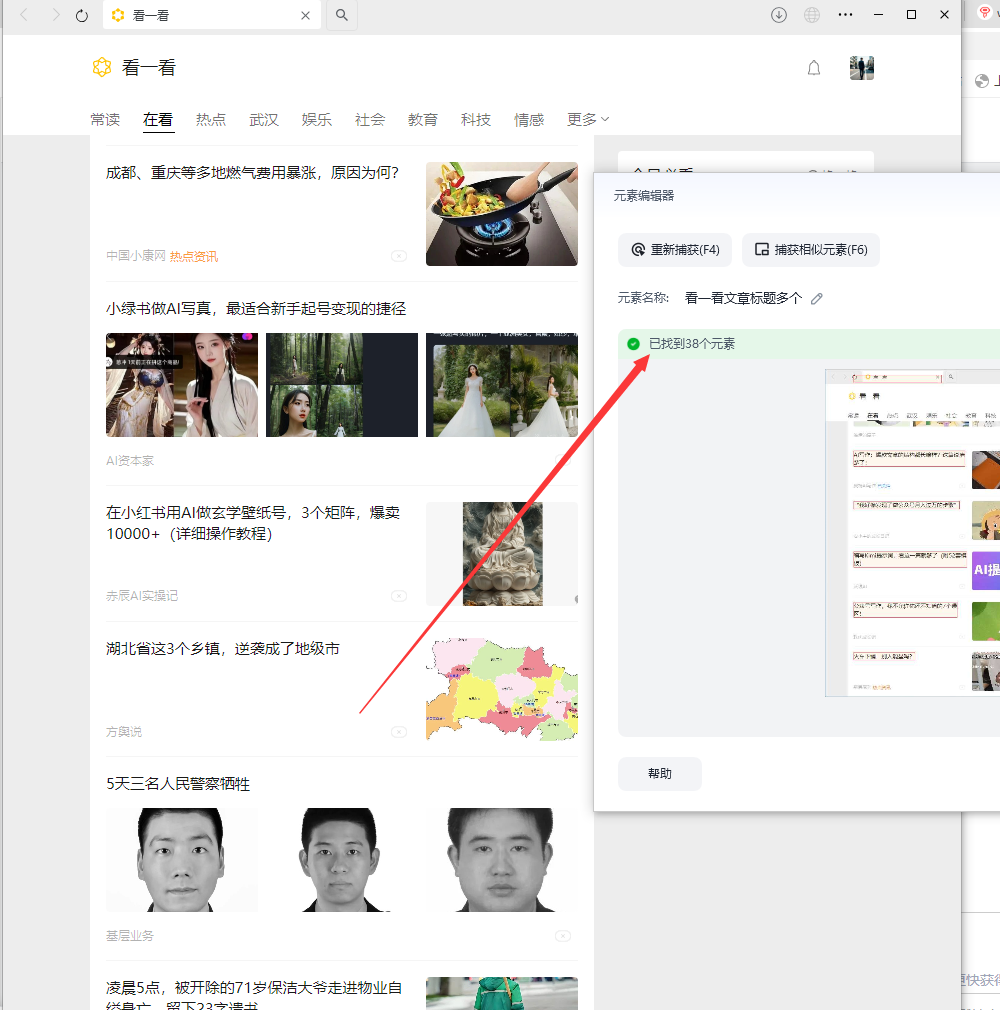Switch to the 热点 tab
1000x1010 pixels.
(x=210, y=120)
